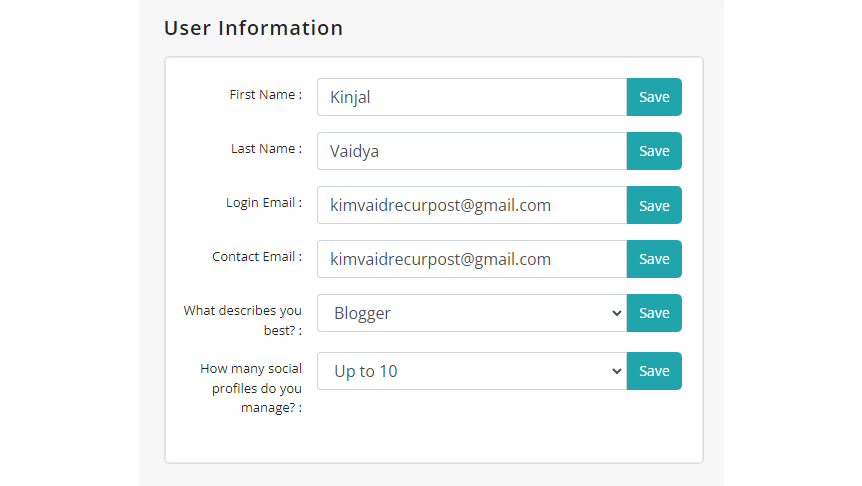Click the 'Contact Email :' label
862x486 pixels.
click(x=257, y=257)
